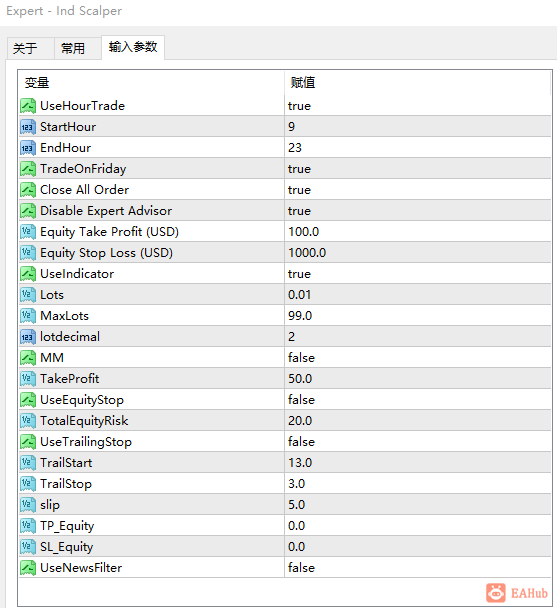The width and height of the screenshot is (557, 608).
Task: Click the Close All Order variable name
Action: coord(85,190)
